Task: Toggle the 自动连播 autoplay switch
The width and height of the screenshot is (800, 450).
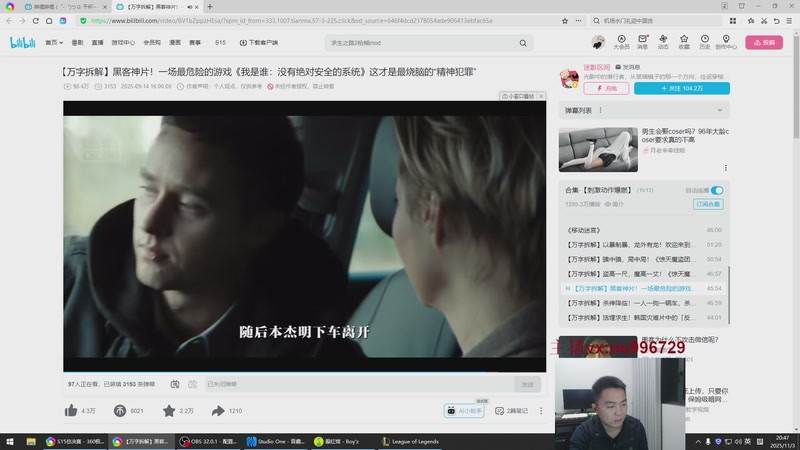Action: point(717,190)
